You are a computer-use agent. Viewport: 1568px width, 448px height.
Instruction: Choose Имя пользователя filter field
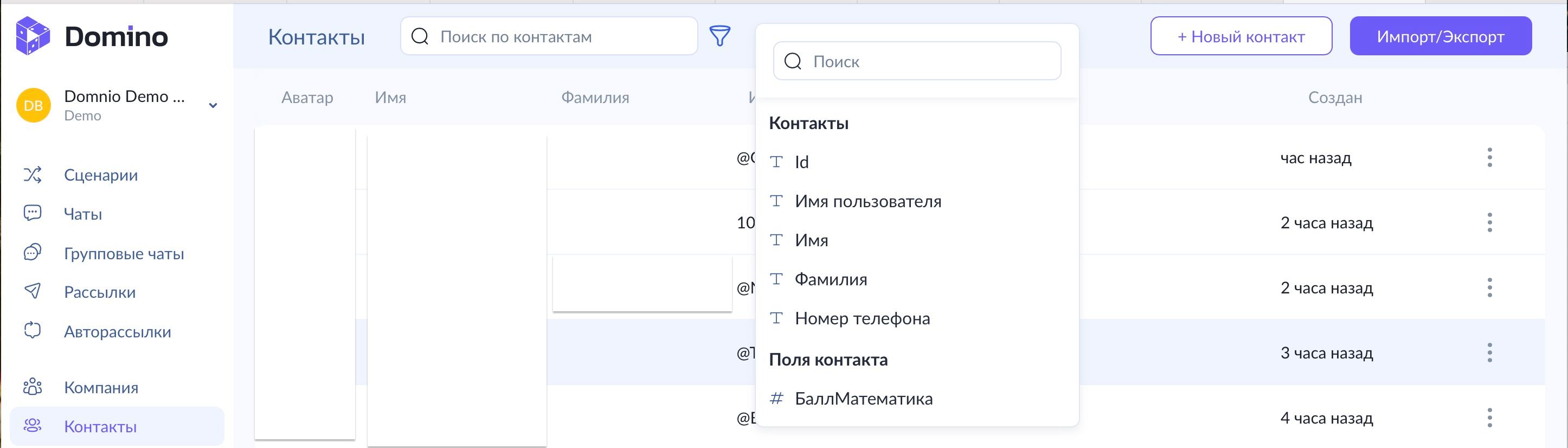pos(867,201)
